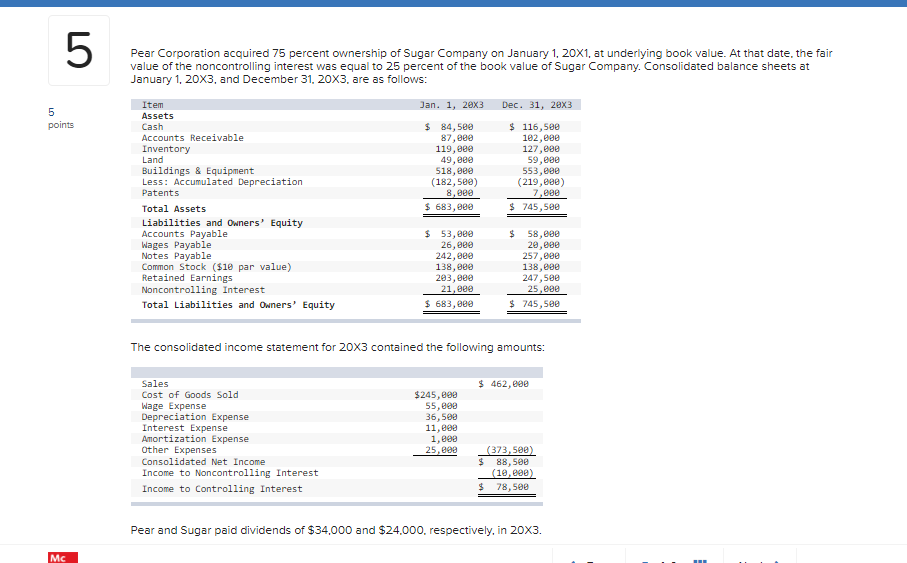The image size is (907, 563).
Task: Click Cash value $ 84,500
Action: coord(449,127)
